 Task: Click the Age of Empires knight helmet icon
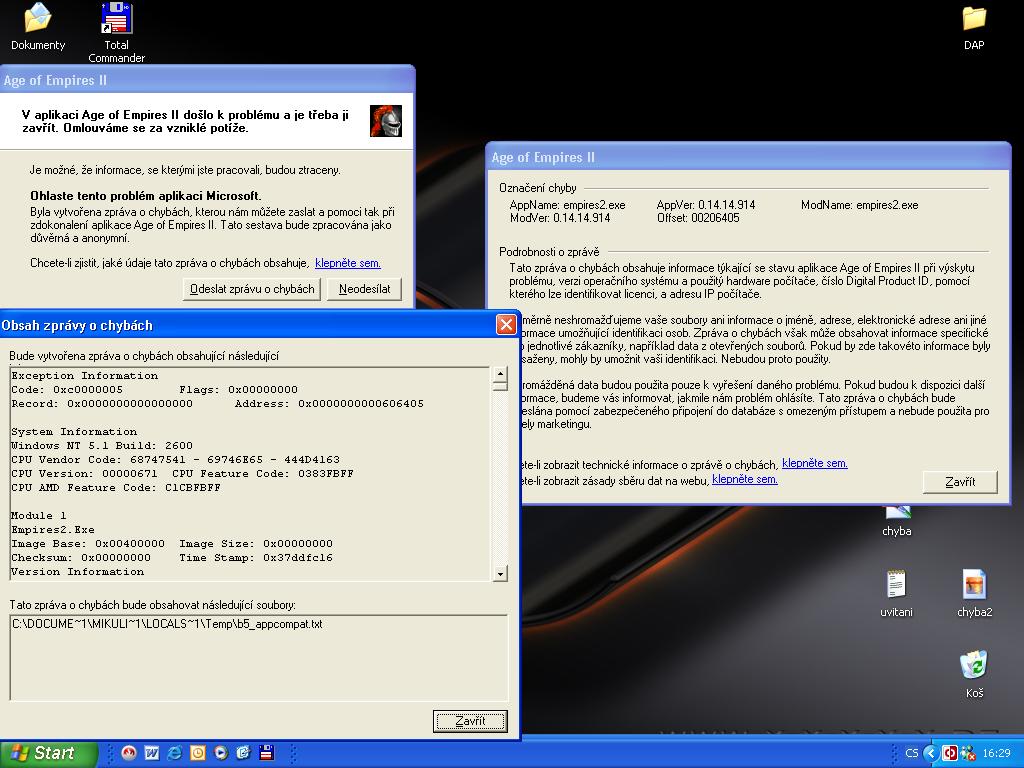pyautogui.click(x=385, y=121)
